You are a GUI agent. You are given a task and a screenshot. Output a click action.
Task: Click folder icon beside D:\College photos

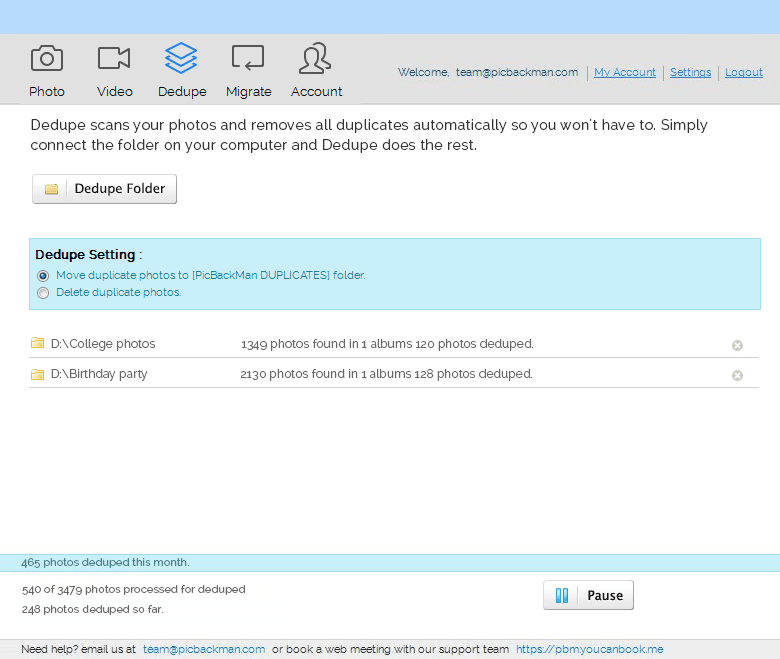tap(38, 343)
